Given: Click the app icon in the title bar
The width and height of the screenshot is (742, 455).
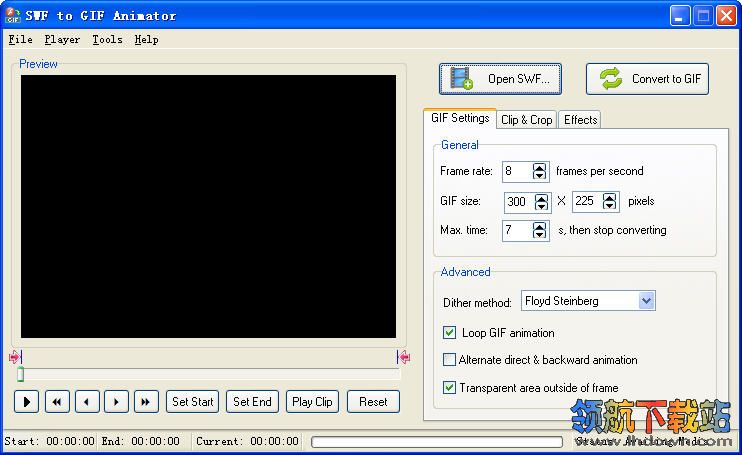Looking at the screenshot, I should pos(13,15).
